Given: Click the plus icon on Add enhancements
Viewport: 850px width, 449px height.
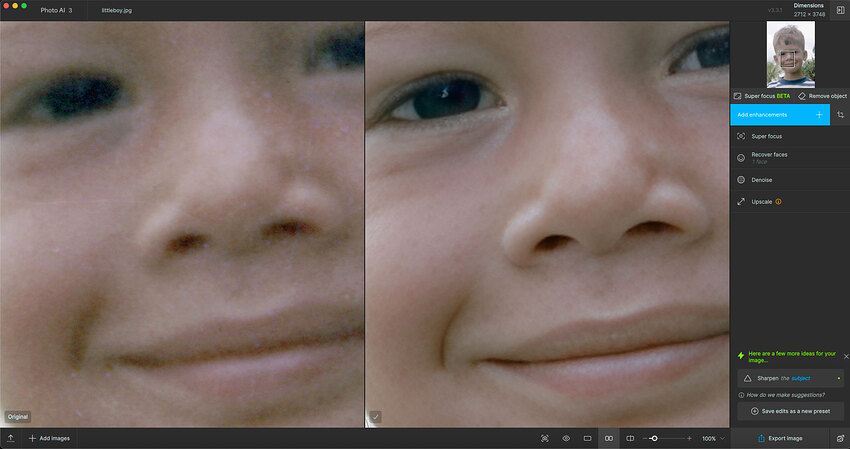Looking at the screenshot, I should point(819,115).
